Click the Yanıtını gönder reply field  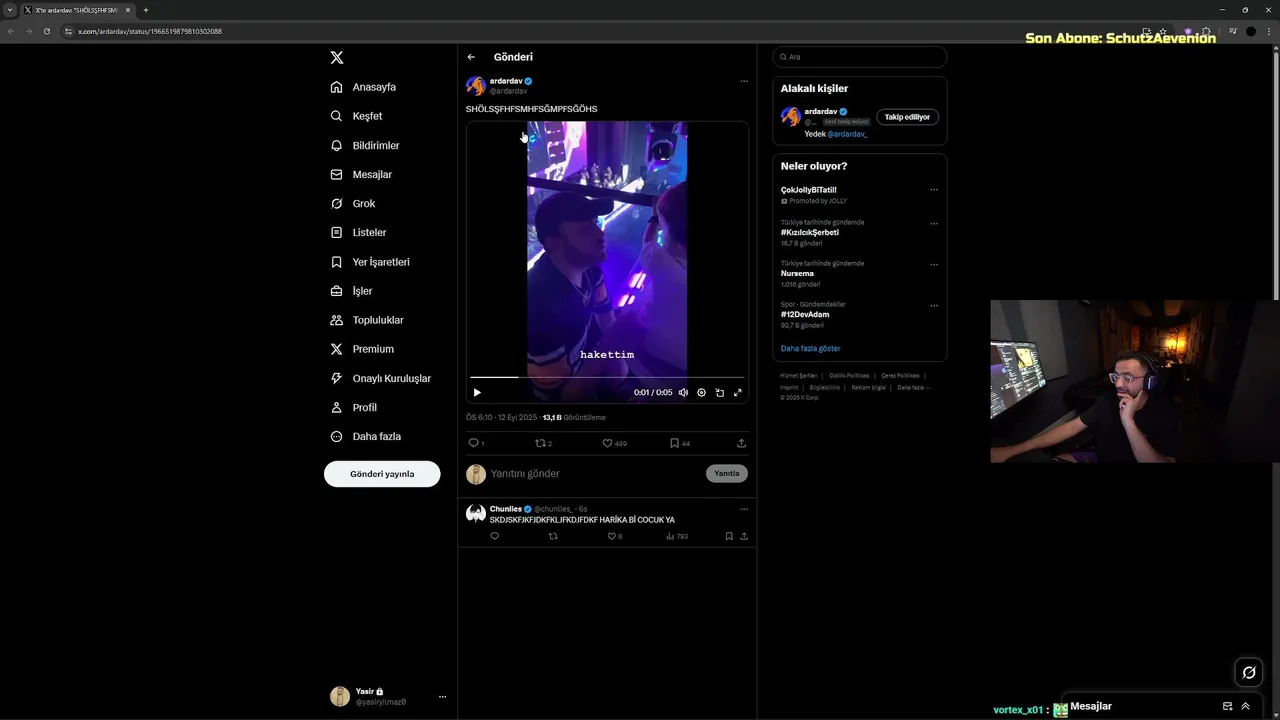click(x=595, y=474)
